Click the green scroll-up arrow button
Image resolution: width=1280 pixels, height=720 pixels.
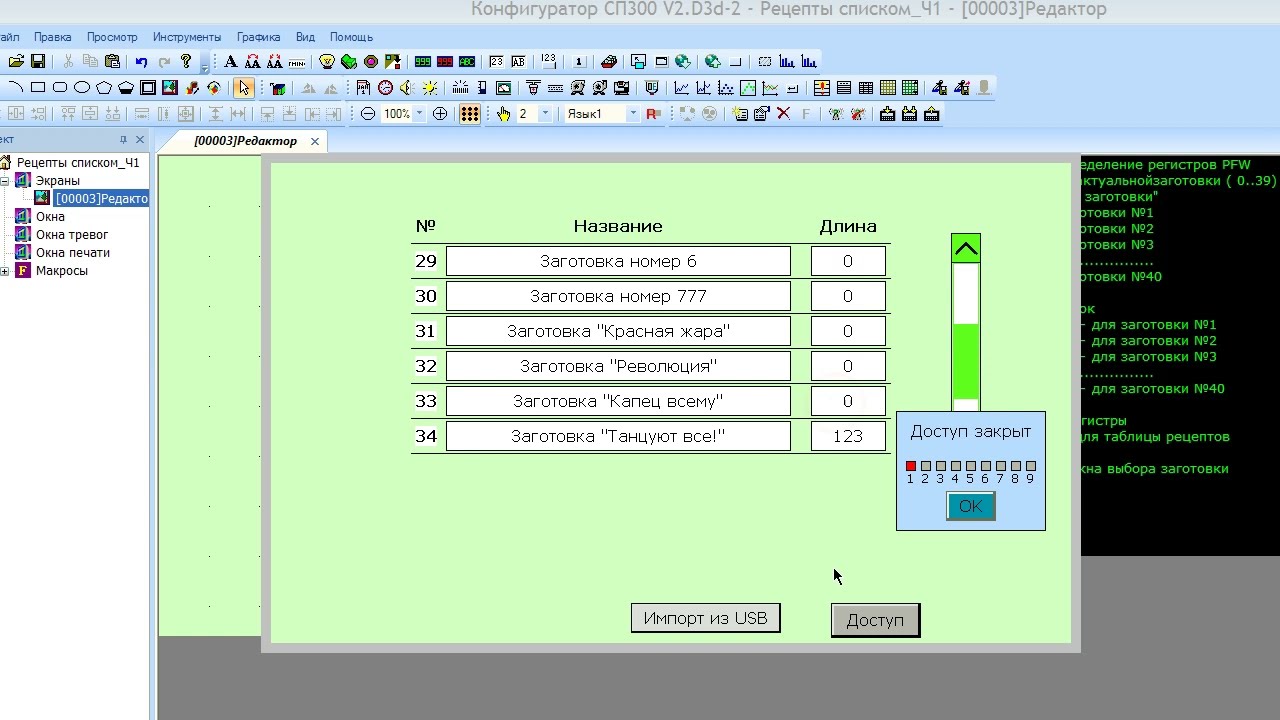click(x=966, y=249)
